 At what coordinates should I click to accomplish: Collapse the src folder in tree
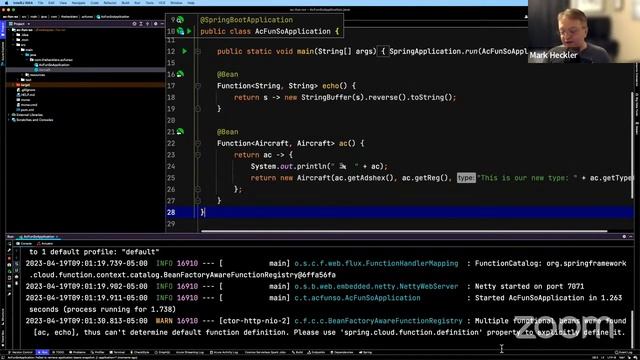point(14,44)
